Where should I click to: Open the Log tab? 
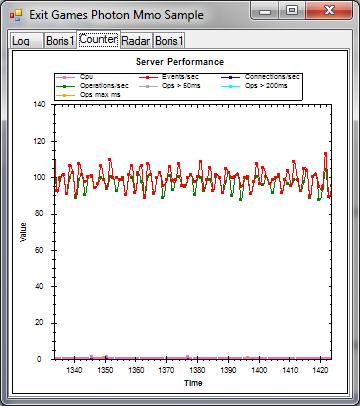(27, 41)
